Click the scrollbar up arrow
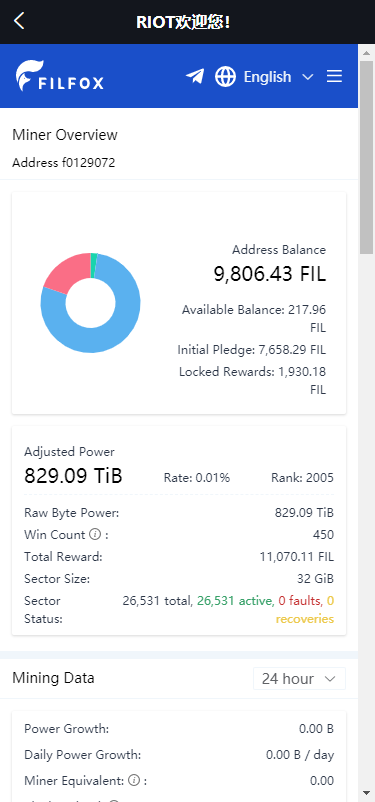The width and height of the screenshot is (375, 802). tap(367, 52)
